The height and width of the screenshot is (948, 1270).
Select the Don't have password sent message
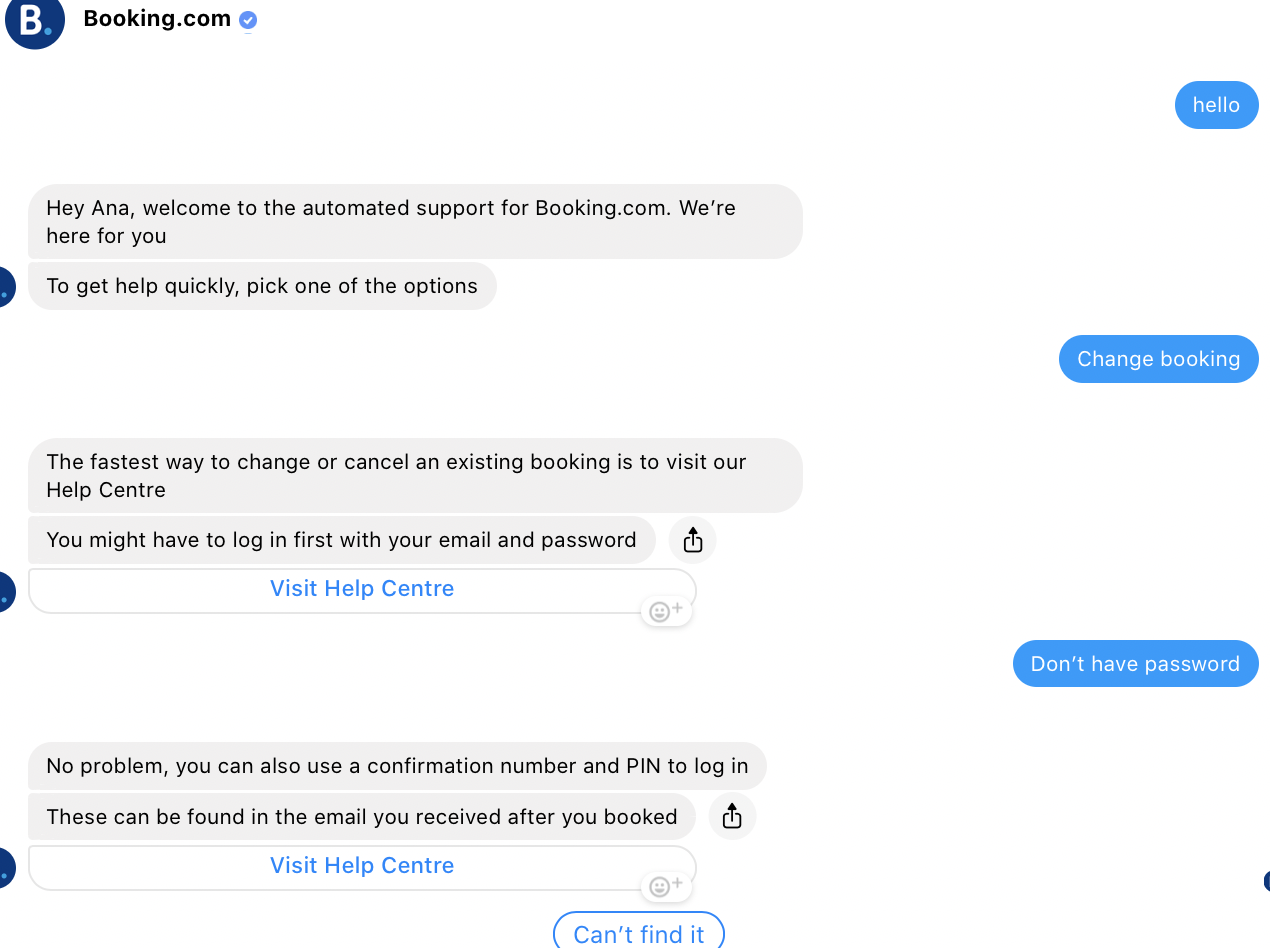point(1135,664)
